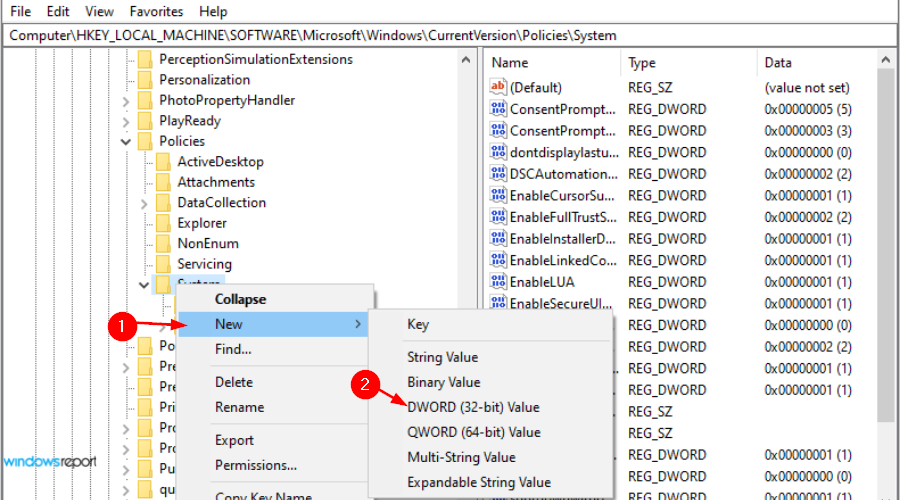
Task: Expand the PlayReady key
Action: 126,122
